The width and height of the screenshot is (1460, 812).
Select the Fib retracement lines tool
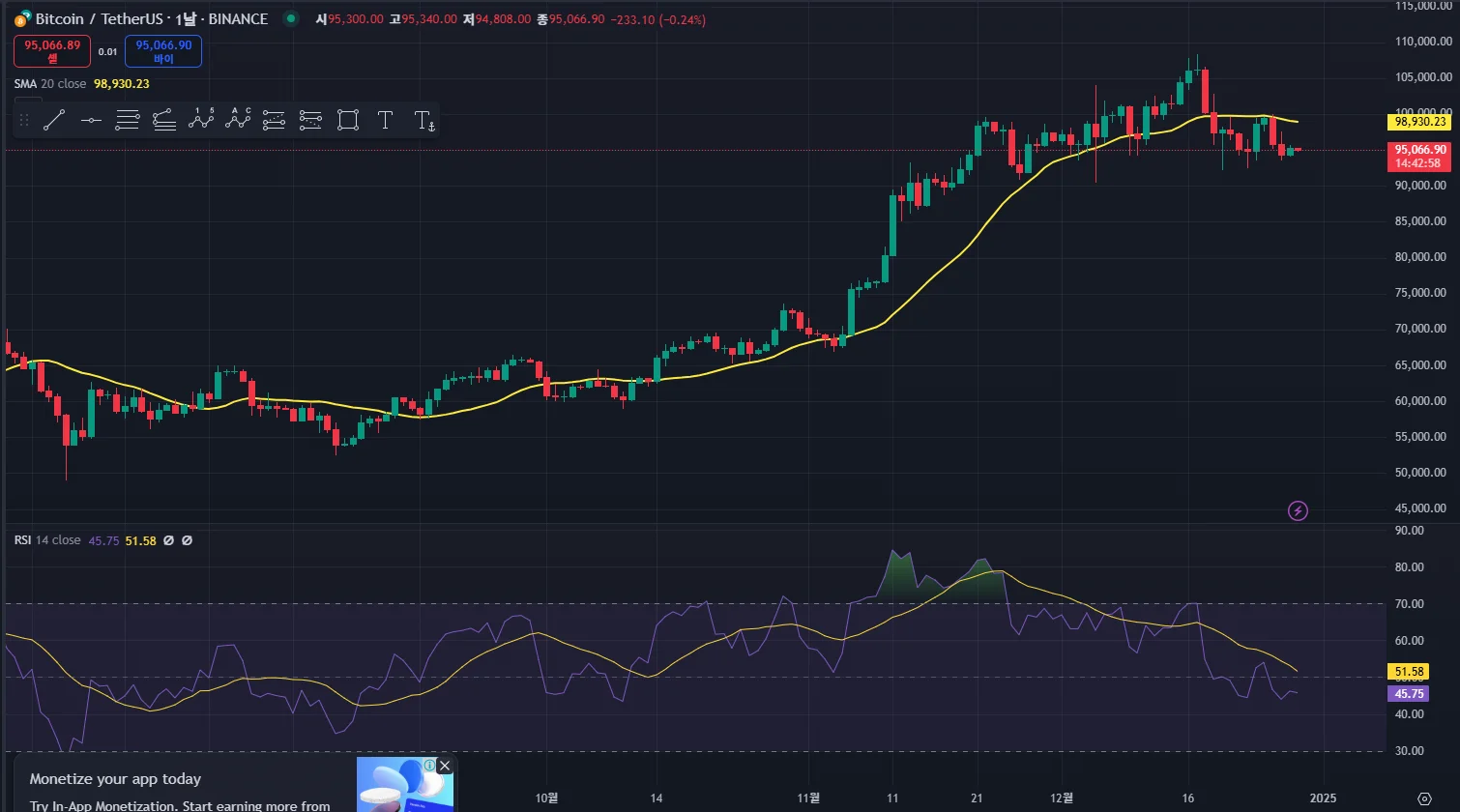click(128, 120)
